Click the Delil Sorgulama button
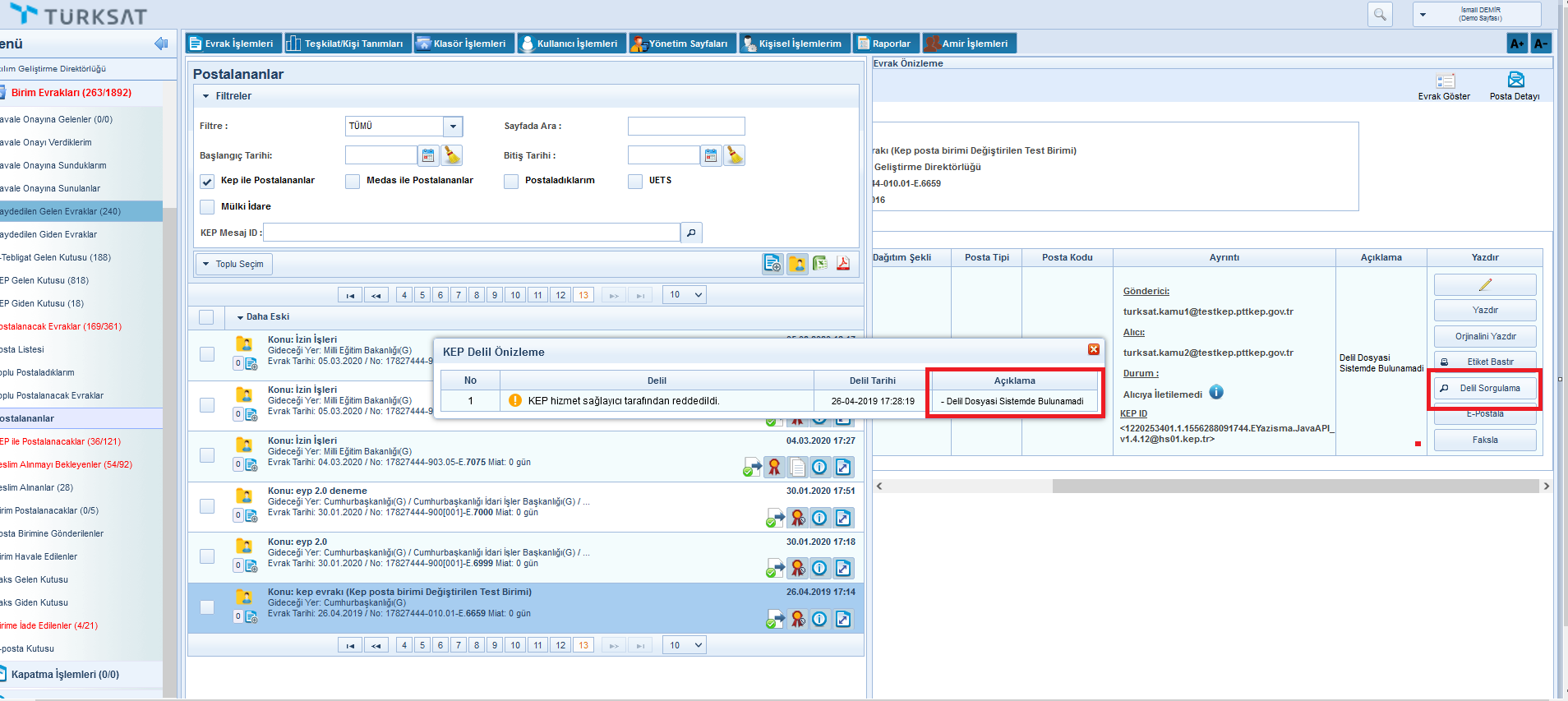 [x=1485, y=389]
